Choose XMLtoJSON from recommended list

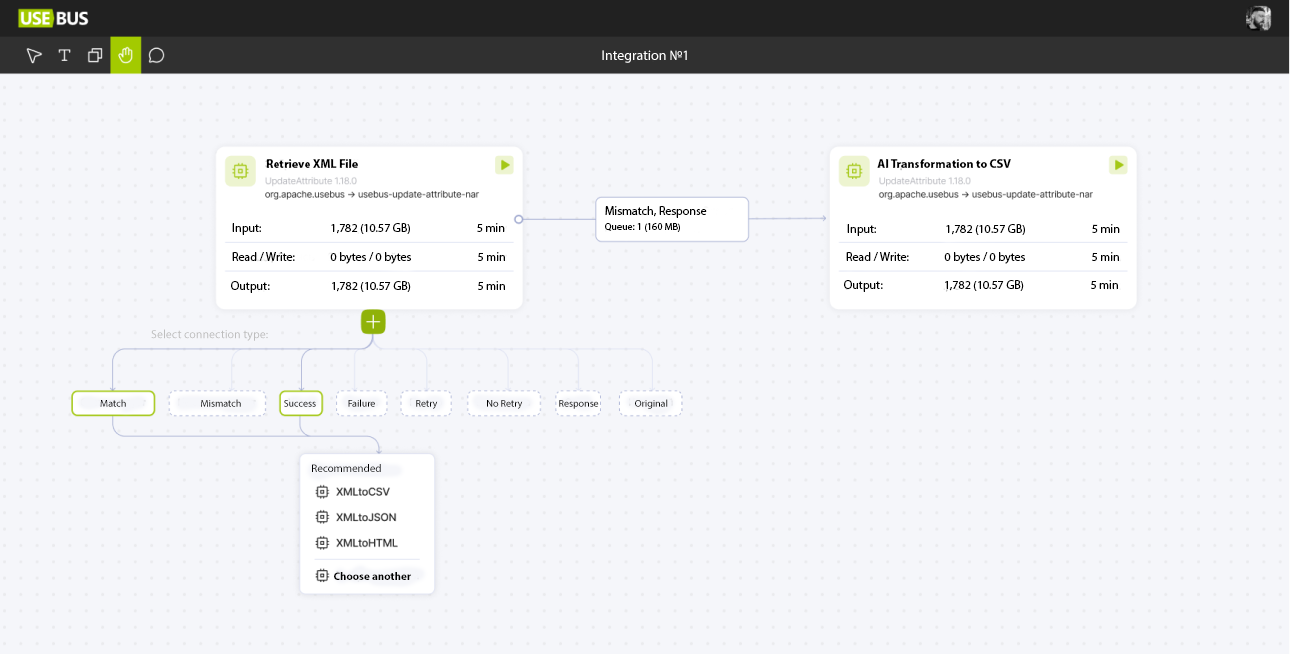pyautogui.click(x=367, y=517)
